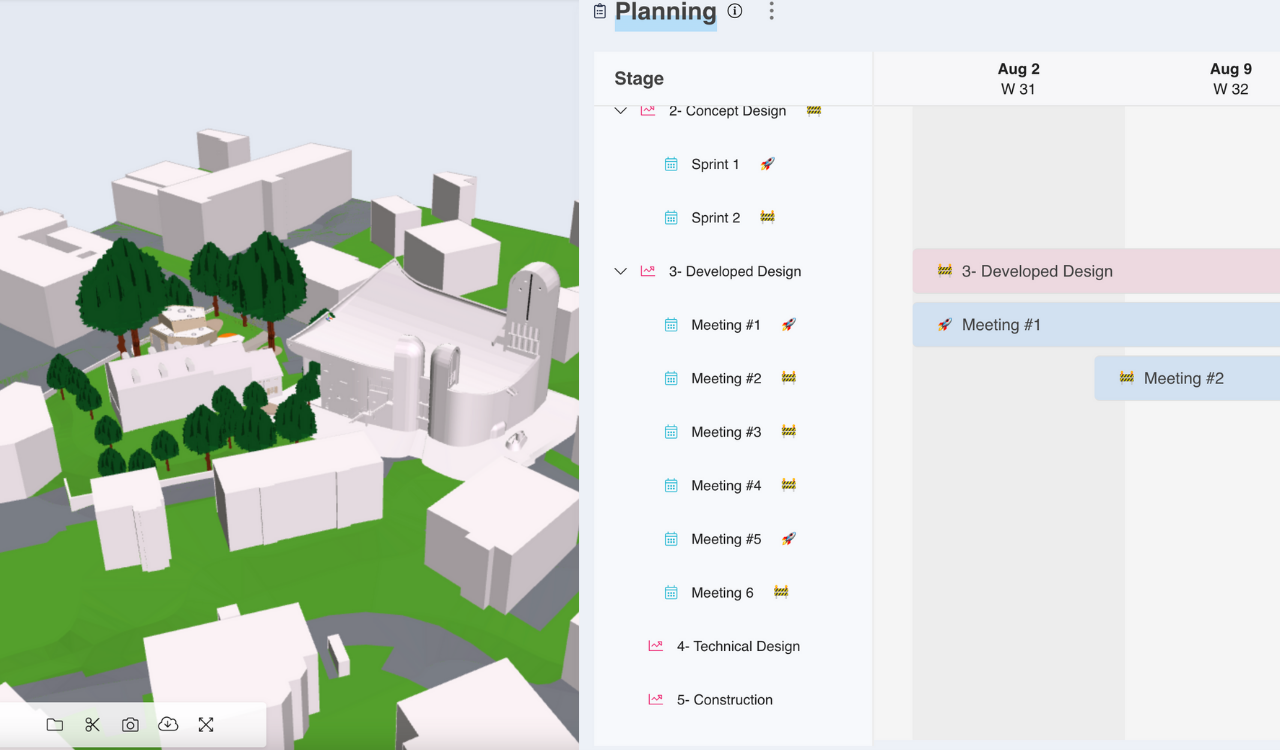Viewport: 1280px width, 750px height.
Task: Click the cloud download icon
Action: tap(168, 724)
